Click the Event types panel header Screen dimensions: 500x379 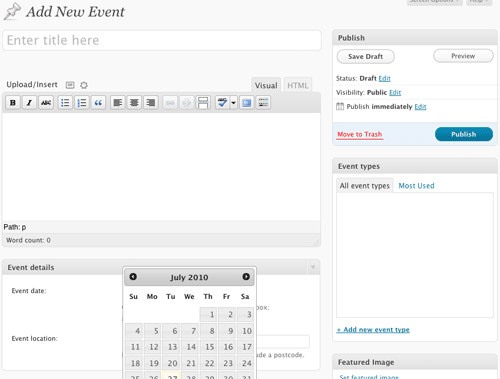(x=415, y=166)
